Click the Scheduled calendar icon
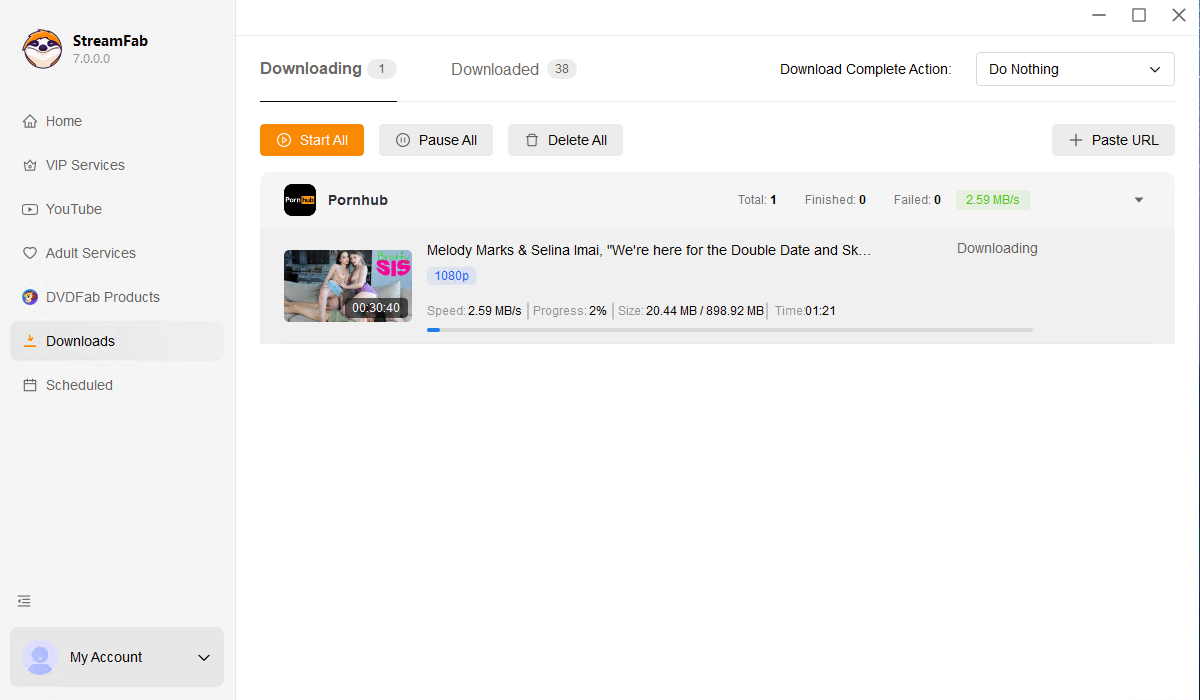Viewport: 1200px width, 700px height. click(x=30, y=385)
